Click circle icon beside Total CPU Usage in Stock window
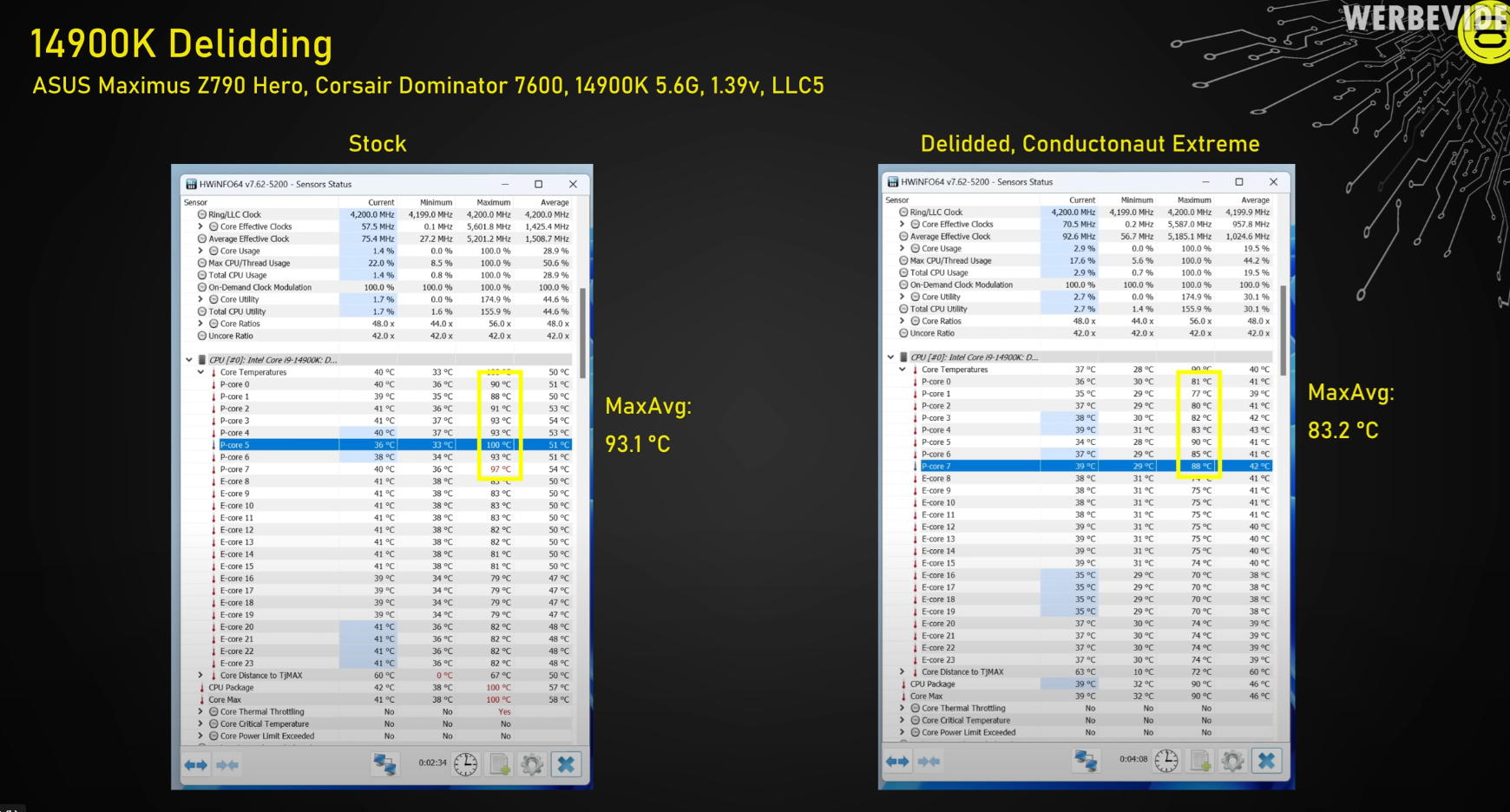1510x812 pixels. click(202, 275)
